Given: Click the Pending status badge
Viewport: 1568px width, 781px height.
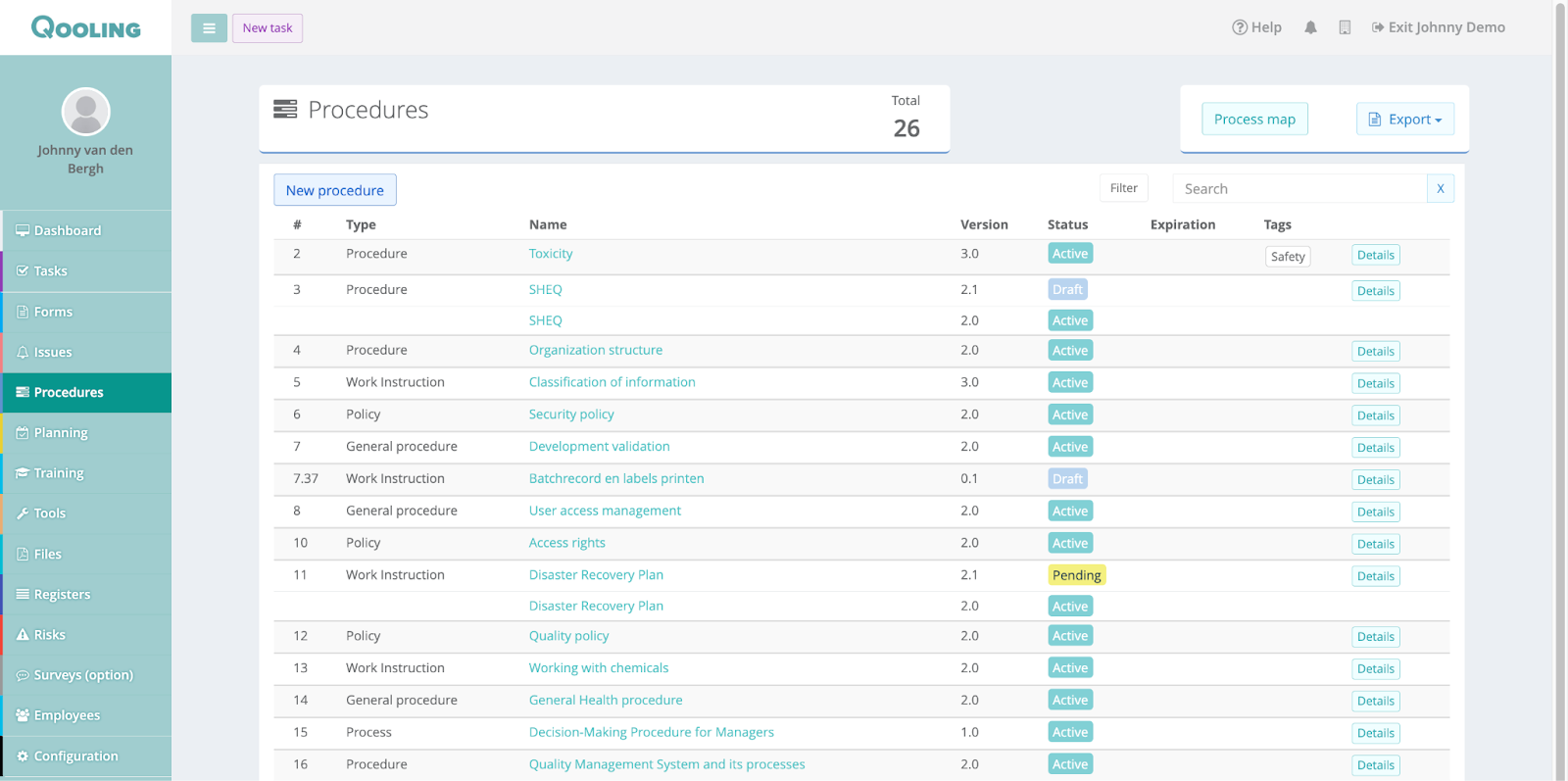Looking at the screenshot, I should coord(1077,575).
